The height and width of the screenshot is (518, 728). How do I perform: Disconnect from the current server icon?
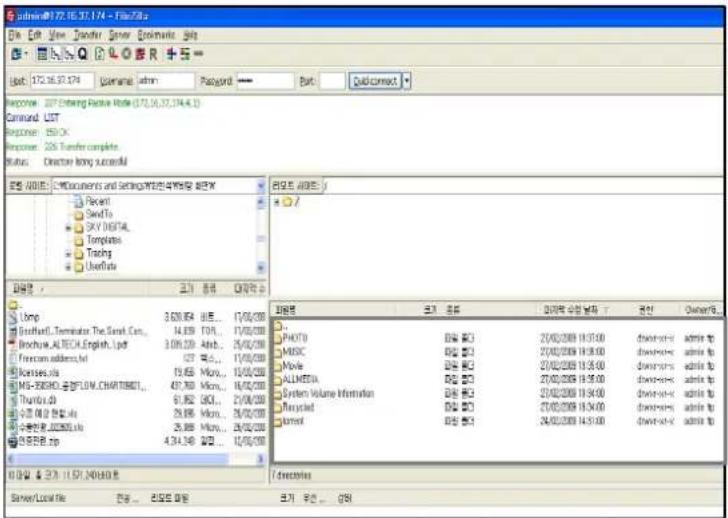tap(139, 54)
